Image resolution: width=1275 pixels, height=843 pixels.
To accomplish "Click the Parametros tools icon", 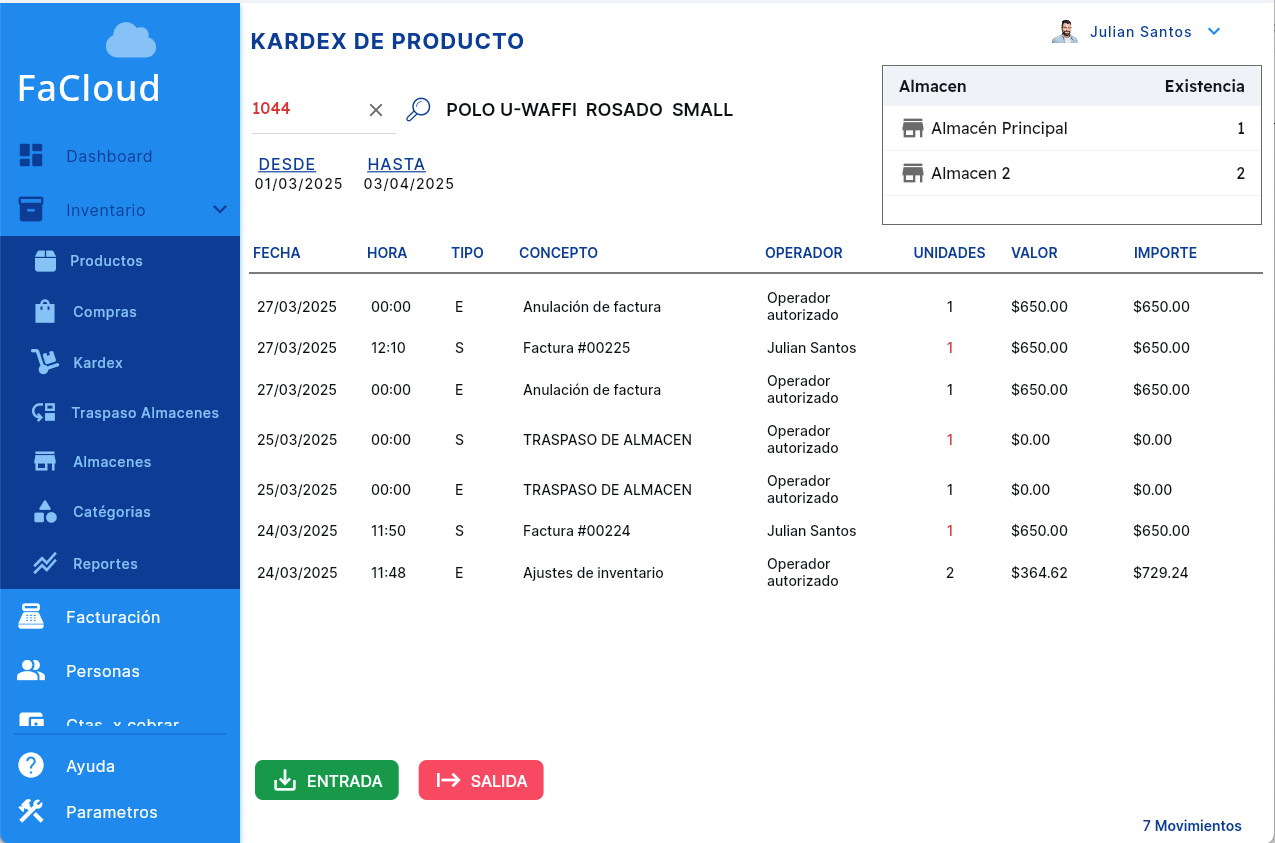I will pyautogui.click(x=31, y=812).
